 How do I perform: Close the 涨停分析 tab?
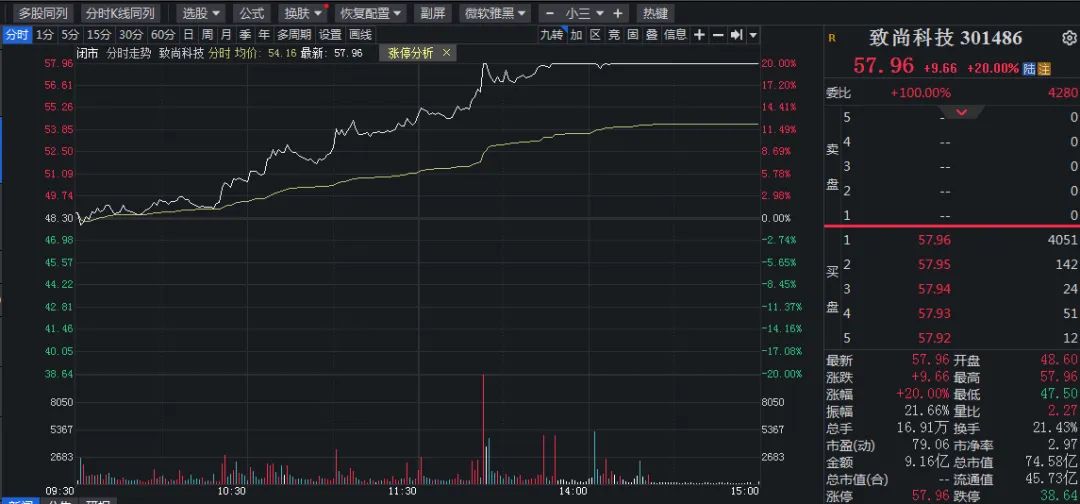tap(446, 52)
